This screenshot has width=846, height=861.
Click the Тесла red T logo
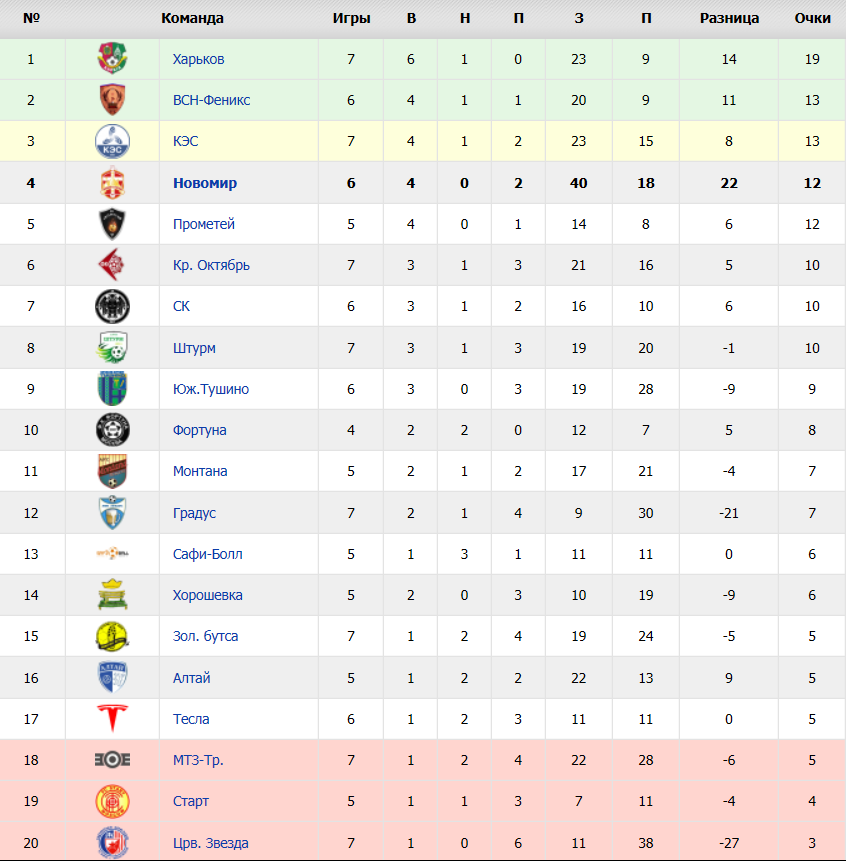point(113,719)
